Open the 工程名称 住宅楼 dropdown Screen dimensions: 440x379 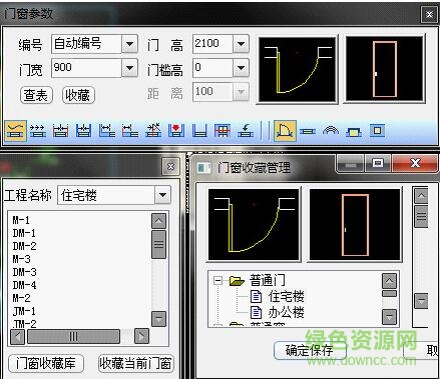(163, 195)
